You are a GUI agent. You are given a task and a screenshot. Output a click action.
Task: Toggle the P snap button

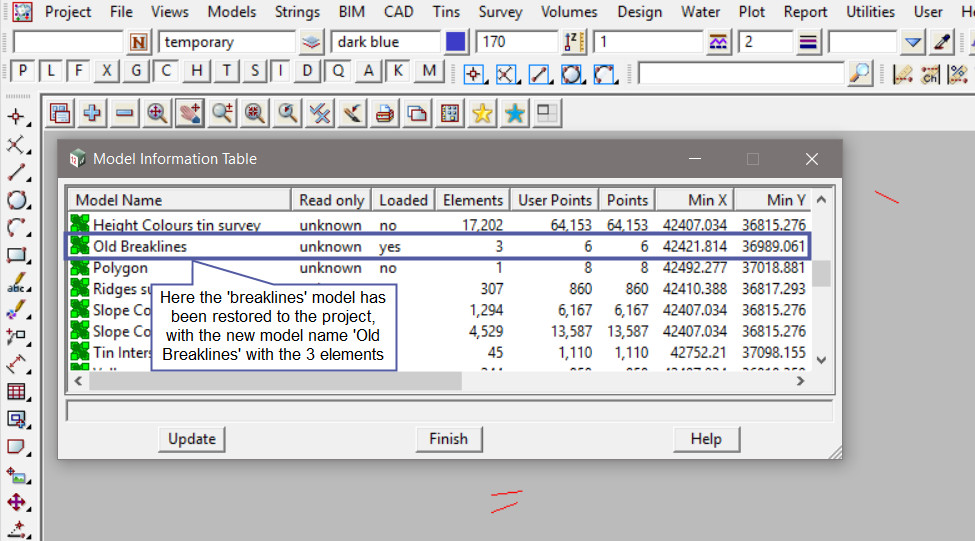tap(22, 72)
